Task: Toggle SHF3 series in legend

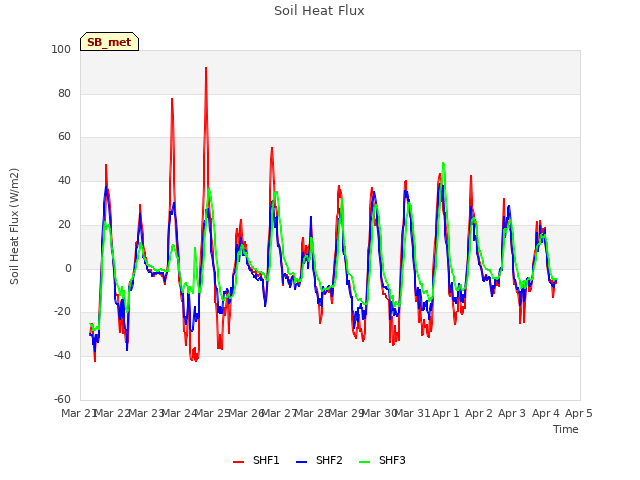Action: click(382, 460)
